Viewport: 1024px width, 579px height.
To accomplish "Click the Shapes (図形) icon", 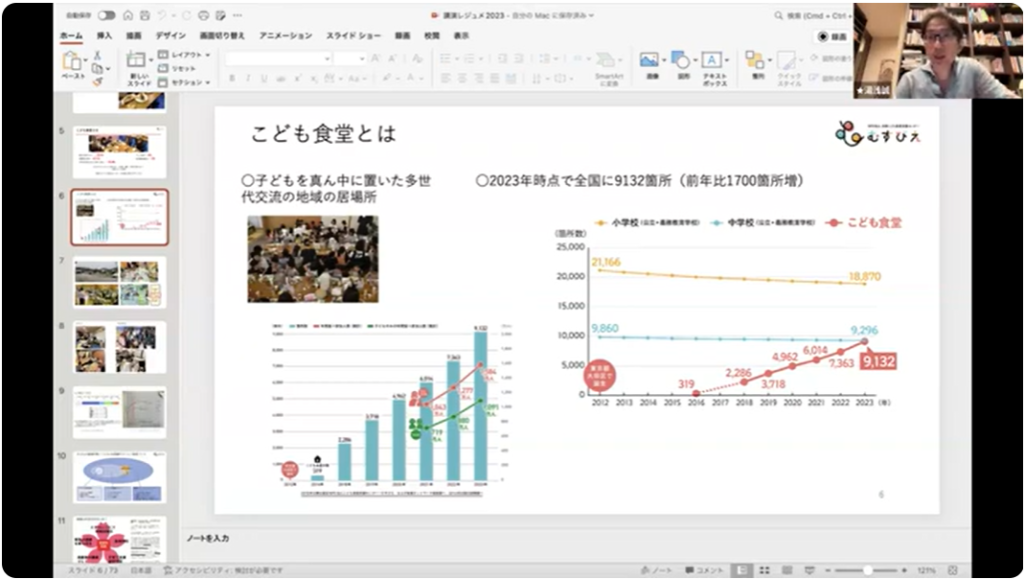I will click(x=680, y=60).
